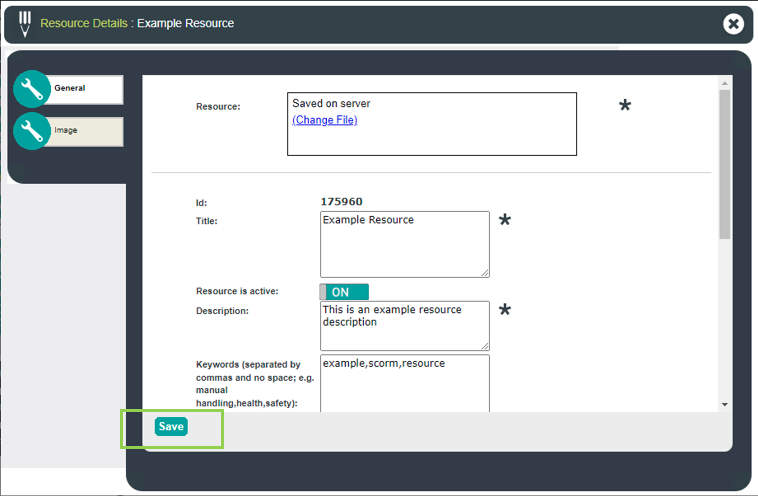Click the Title box resize grip
The image size is (758, 496).
click(485, 273)
